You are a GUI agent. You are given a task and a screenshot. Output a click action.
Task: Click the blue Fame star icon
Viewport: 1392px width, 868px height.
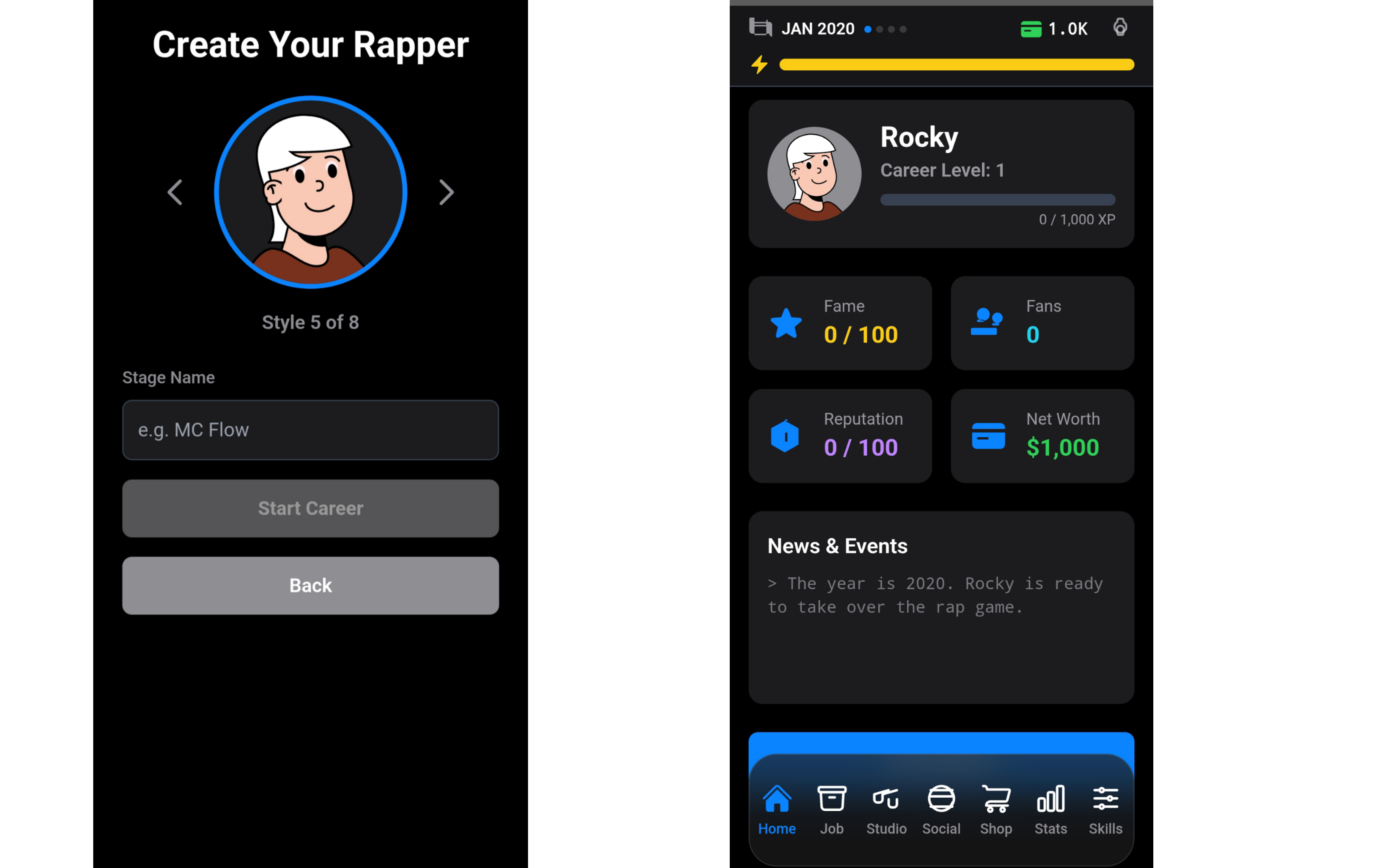[785, 323]
